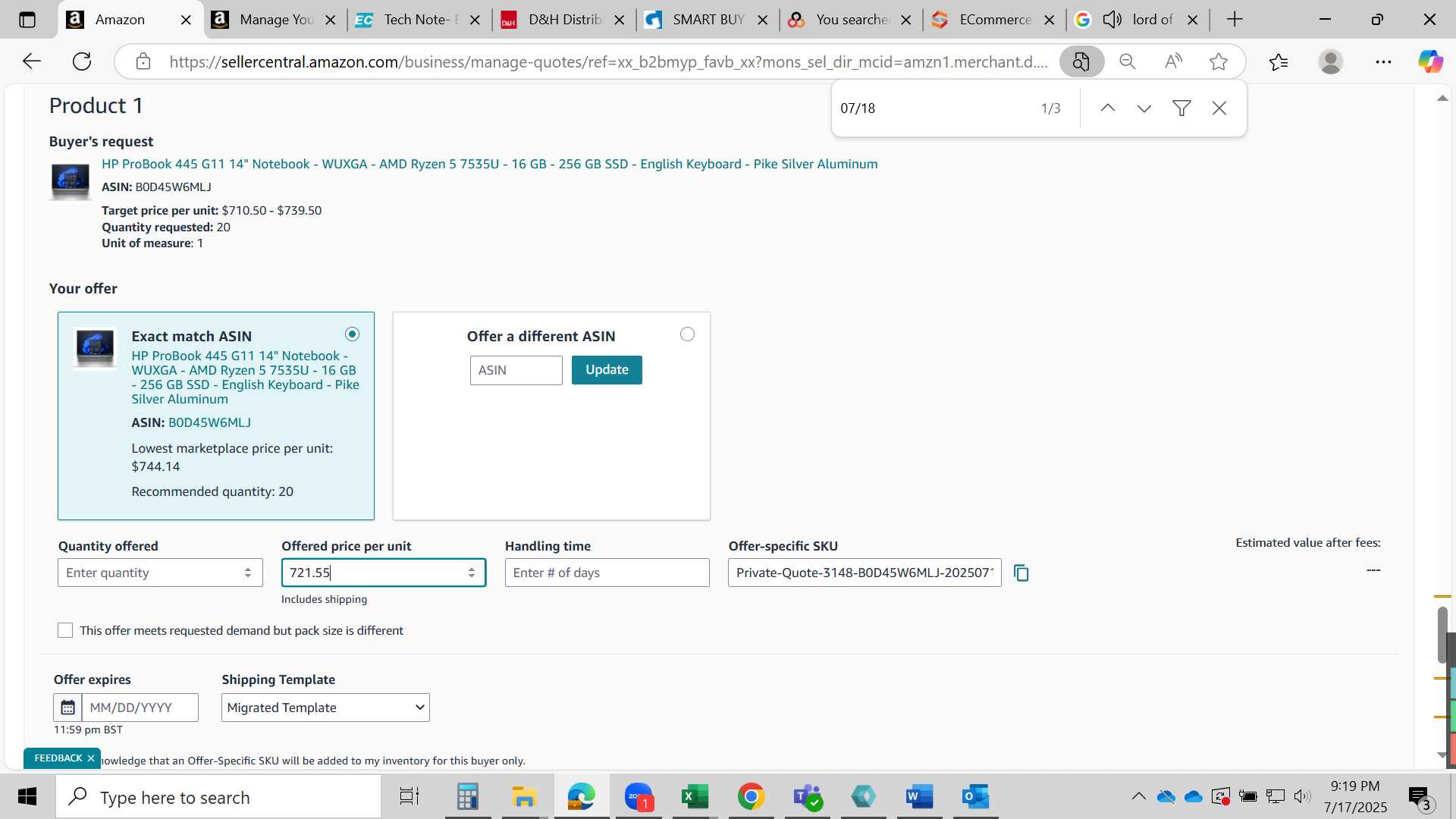Click the Windows taskbar search box
This screenshot has width=1456, height=819.
[x=218, y=797]
